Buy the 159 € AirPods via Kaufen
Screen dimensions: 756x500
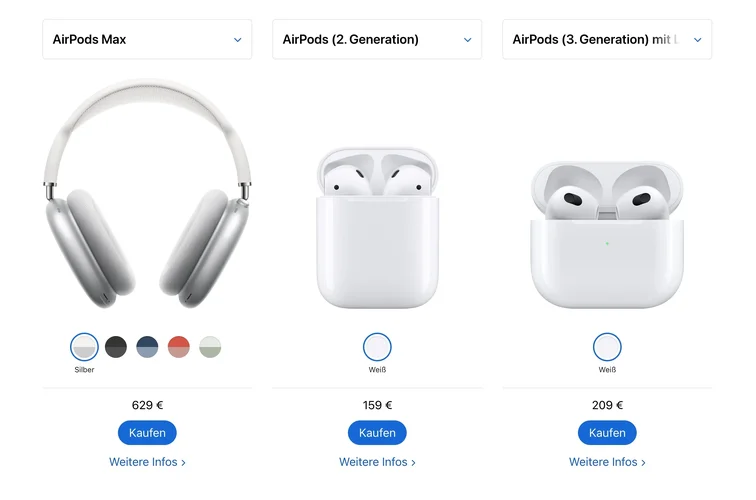[x=377, y=433]
